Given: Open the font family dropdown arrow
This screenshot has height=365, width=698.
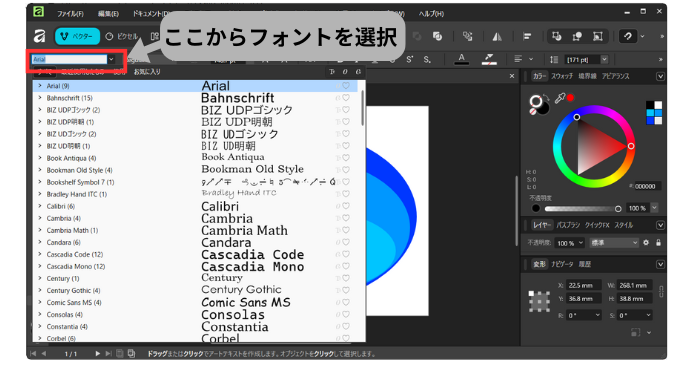Looking at the screenshot, I should 111,59.
